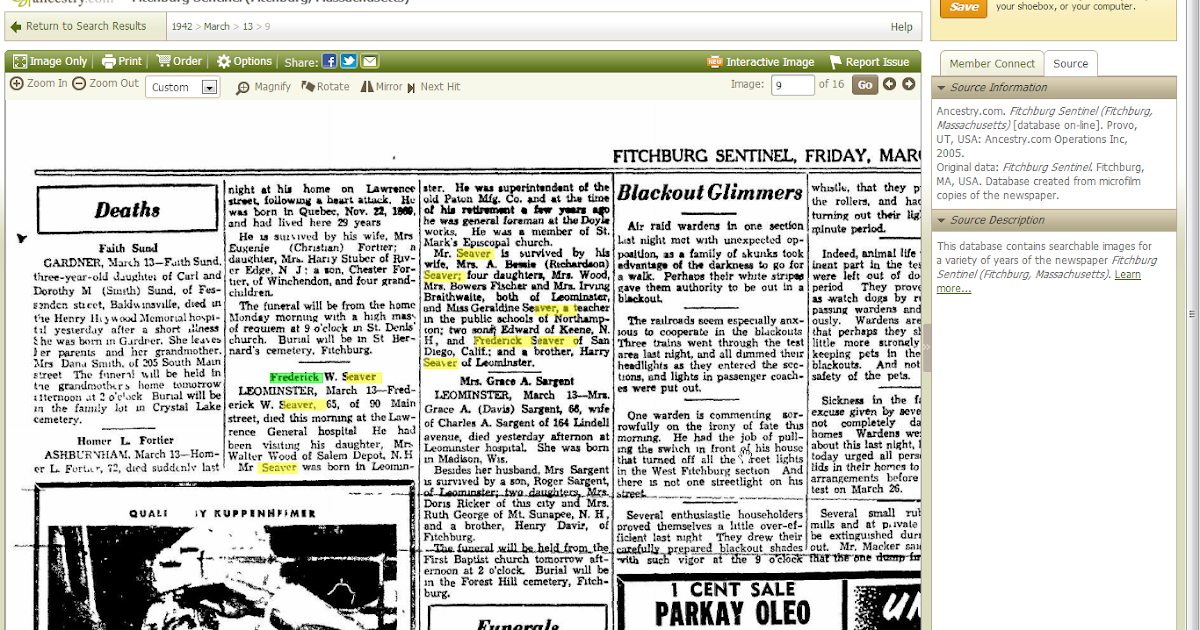Click the Deaths column heading
Image resolution: width=1200 pixels, height=630 pixels.
pos(127,210)
